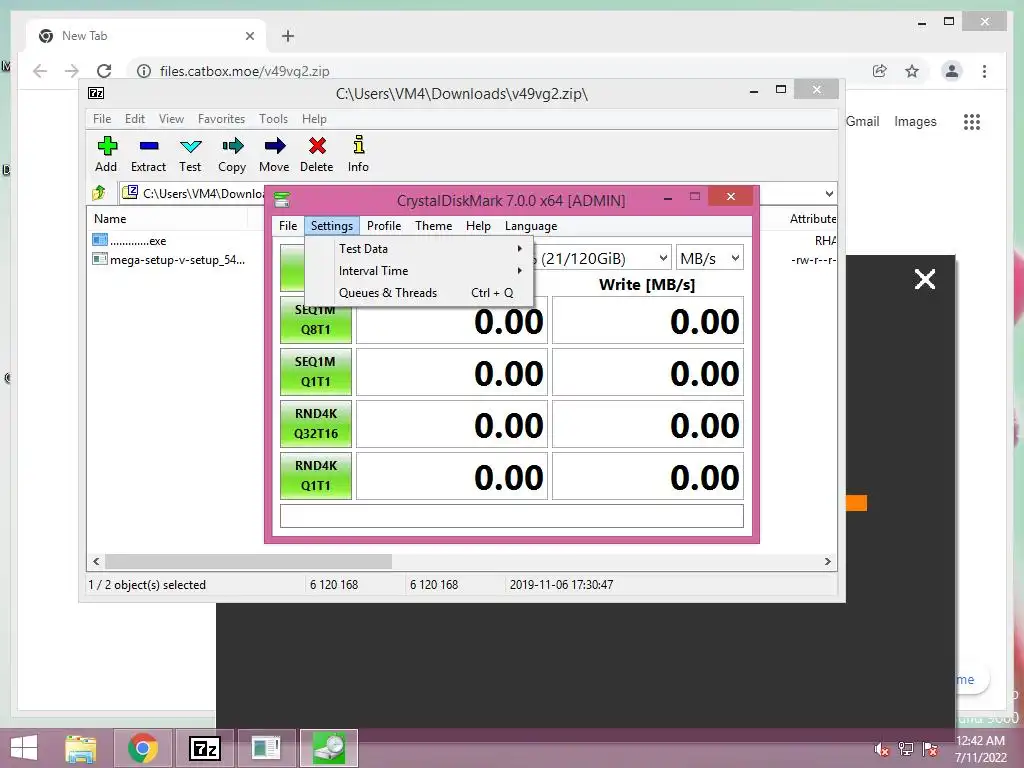Viewport: 1024px width, 768px height.
Task: Click the Add icon in 7-Zip toolbar
Action: tap(106, 146)
